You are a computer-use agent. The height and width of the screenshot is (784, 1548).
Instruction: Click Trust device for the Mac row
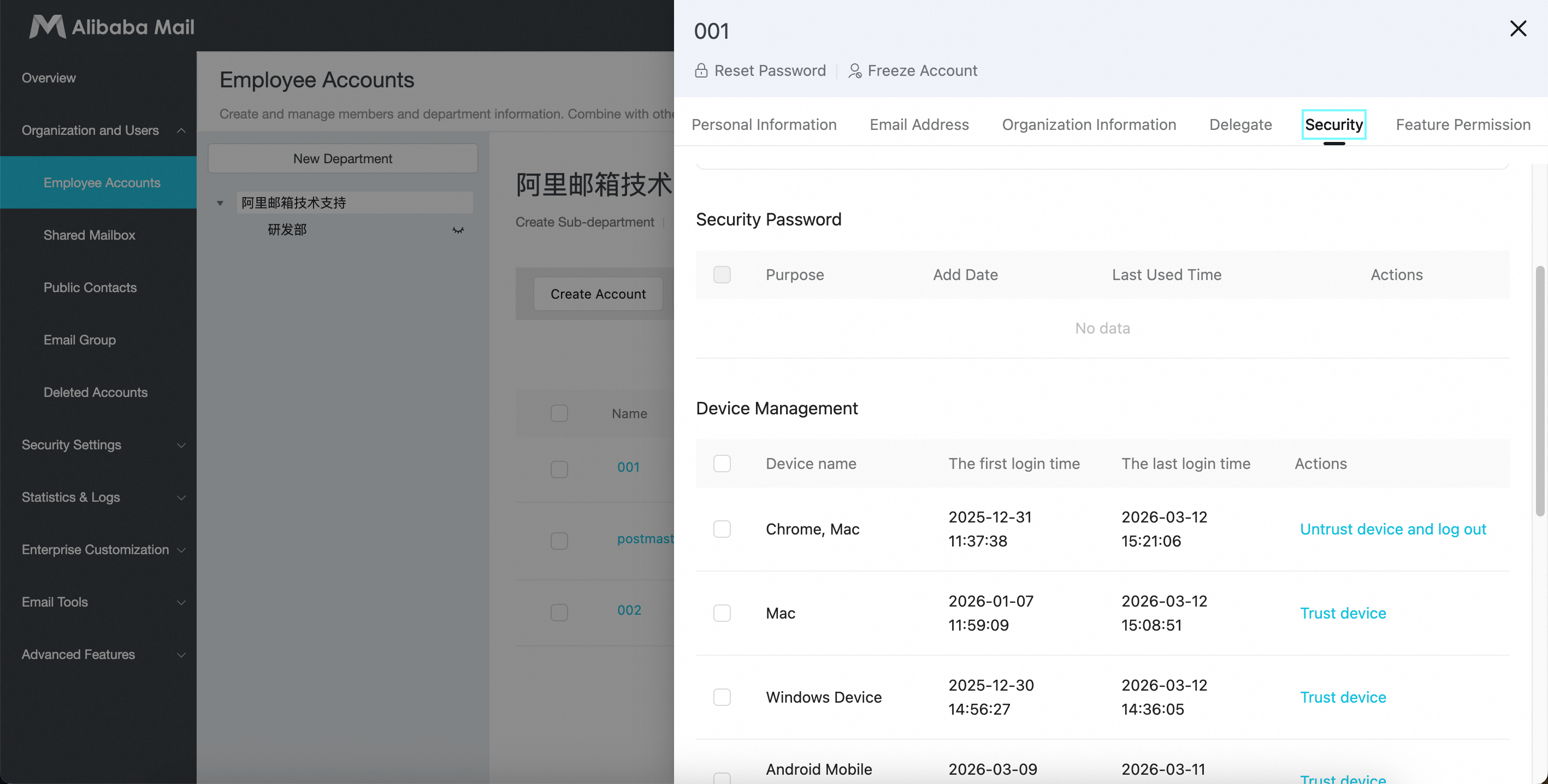tap(1343, 613)
